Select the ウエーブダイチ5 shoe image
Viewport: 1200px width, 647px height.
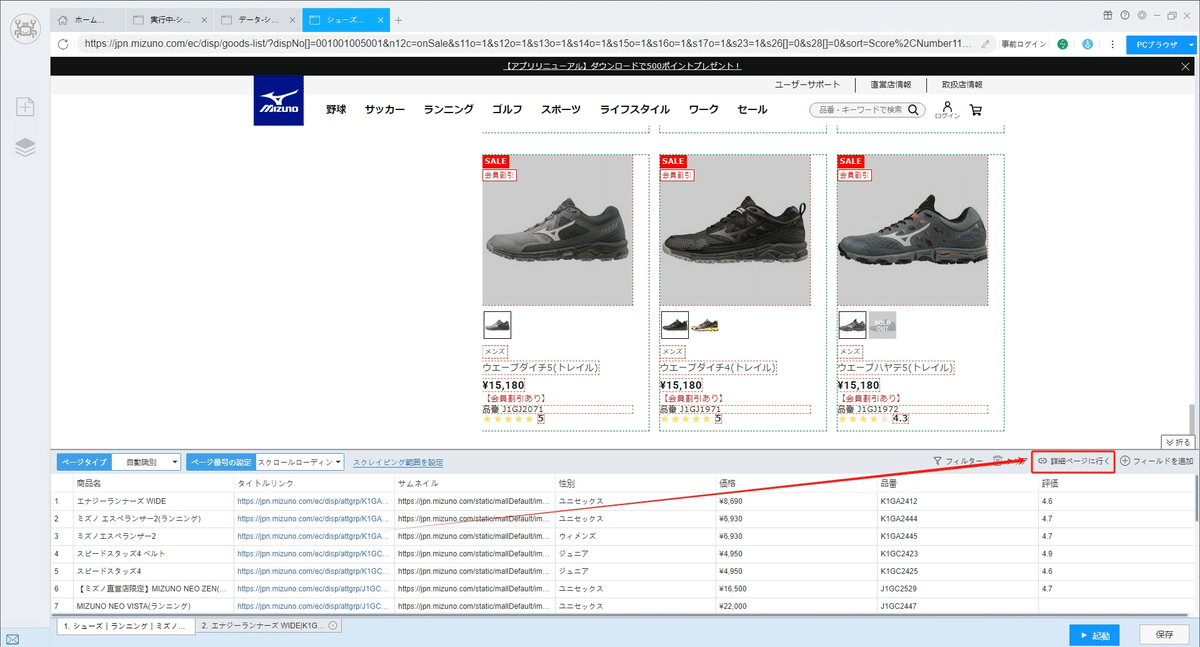click(557, 230)
